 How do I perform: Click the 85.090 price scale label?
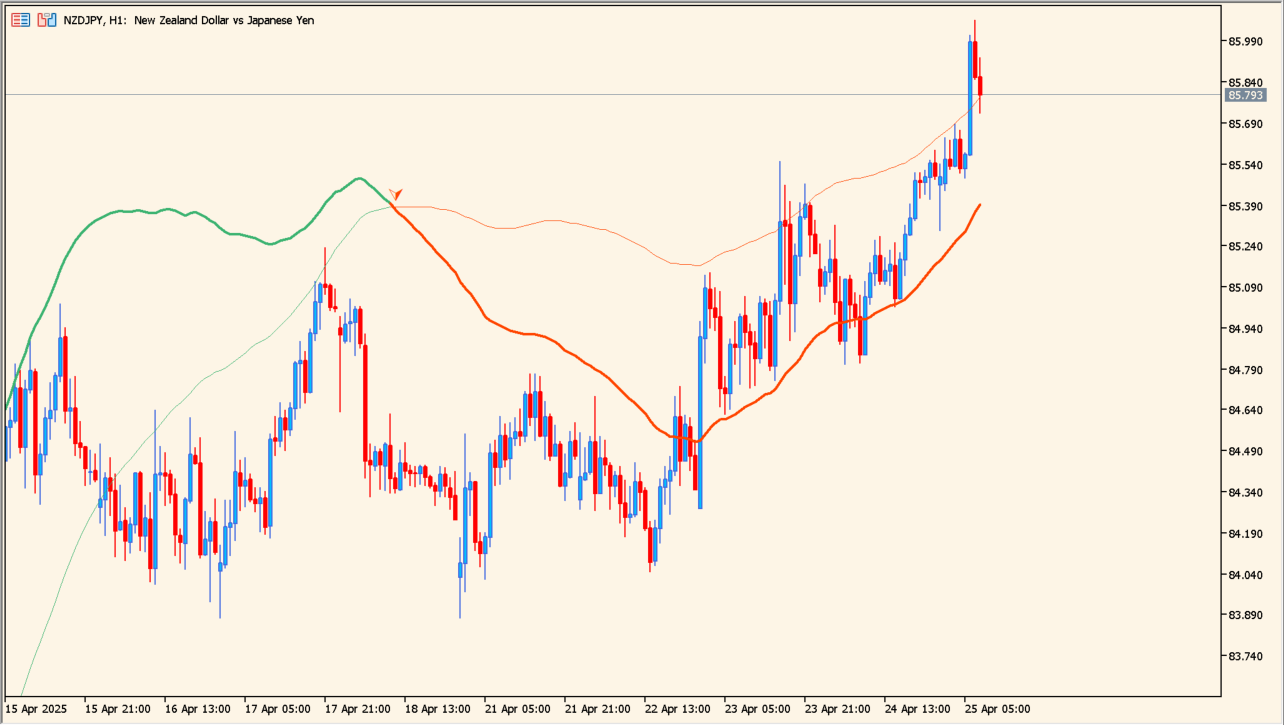point(1245,287)
